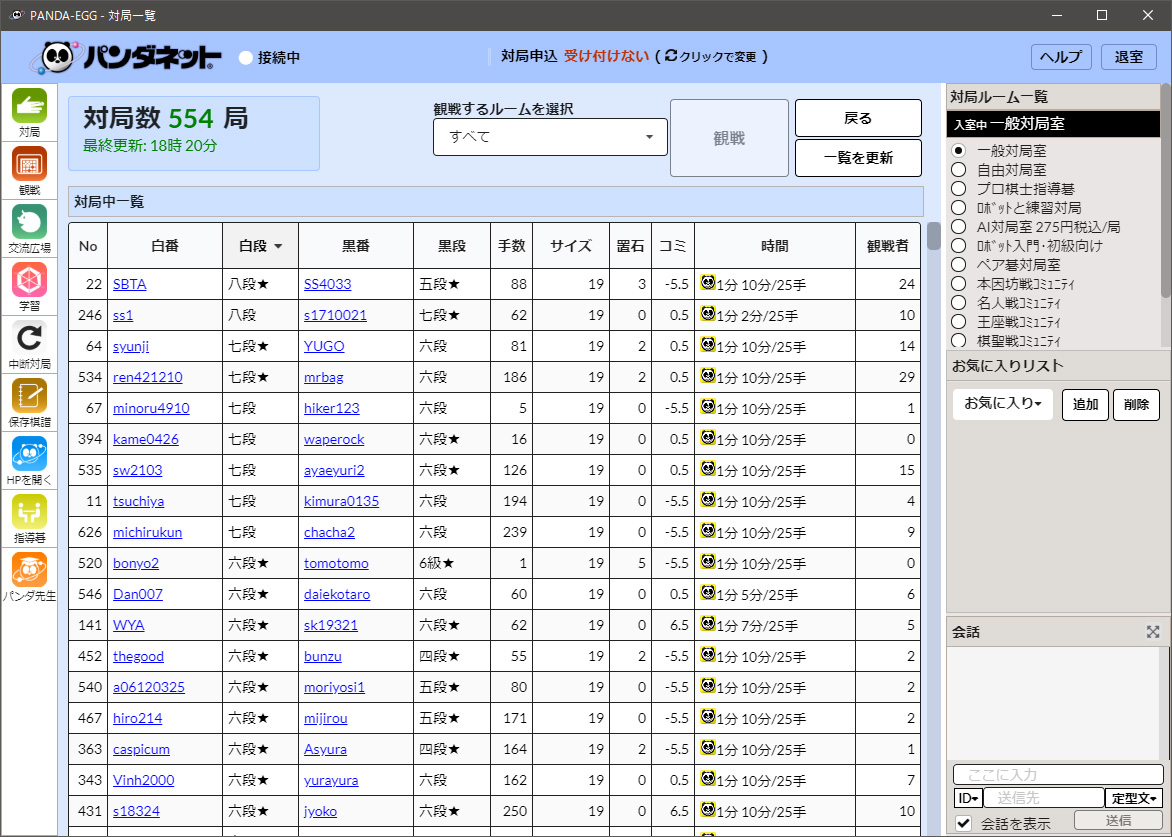Image resolution: width=1172 pixels, height=837 pixels.
Task: Select プロ棋士指導碁 radio button
Action: pyautogui.click(x=959, y=188)
